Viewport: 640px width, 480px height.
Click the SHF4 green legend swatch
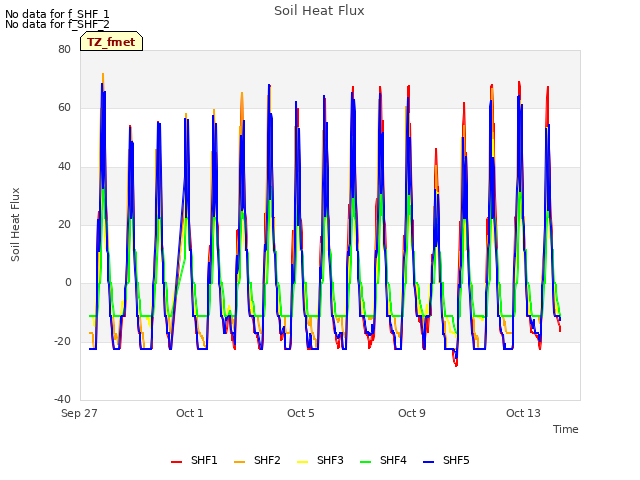tap(366, 461)
